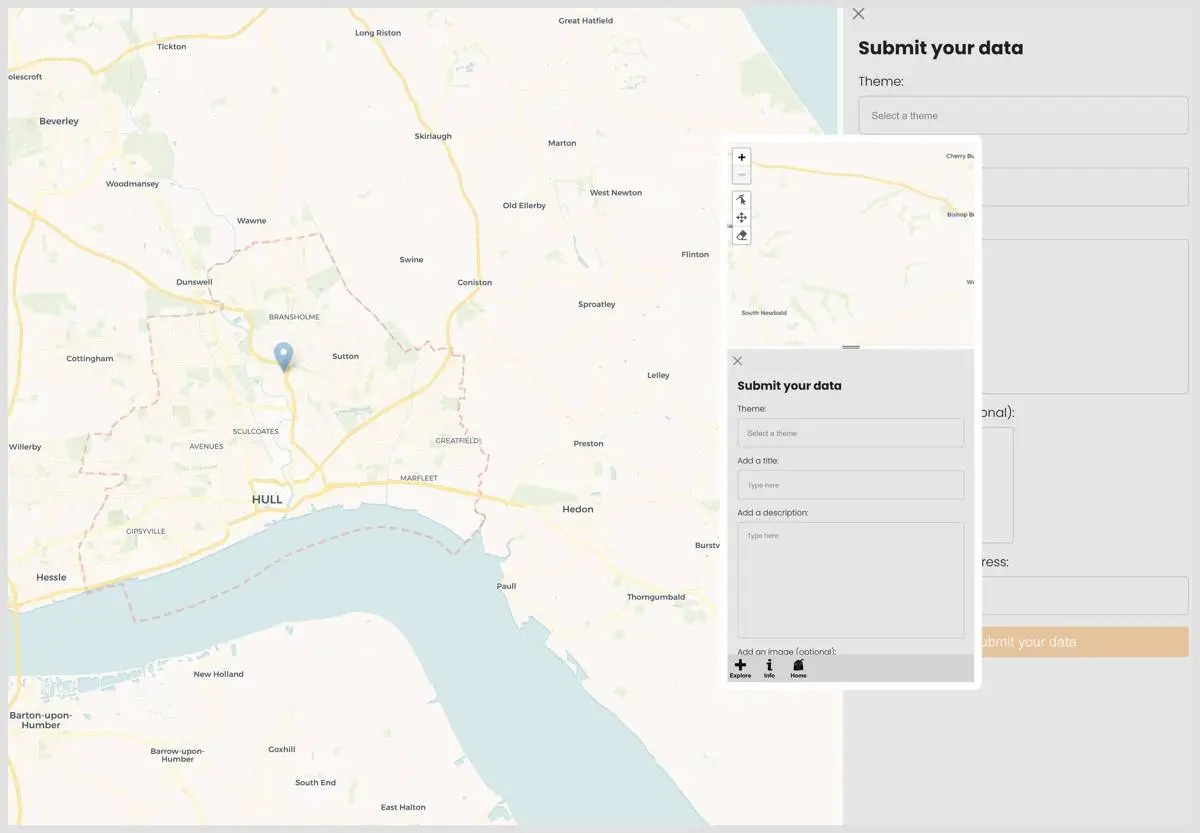1200x833 pixels.
Task: Click the Sproatley label on the map
Action: tap(597, 304)
